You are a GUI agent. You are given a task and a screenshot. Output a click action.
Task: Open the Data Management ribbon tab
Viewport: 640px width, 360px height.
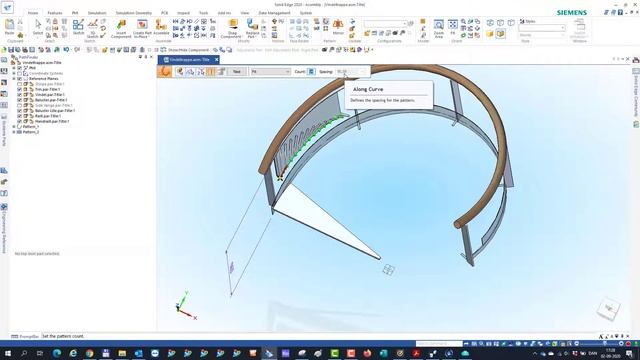tap(274, 13)
